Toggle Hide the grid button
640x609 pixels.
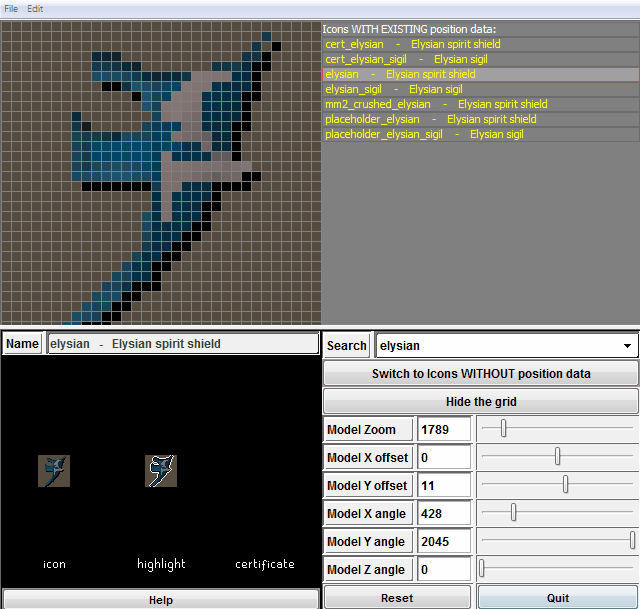coord(481,401)
